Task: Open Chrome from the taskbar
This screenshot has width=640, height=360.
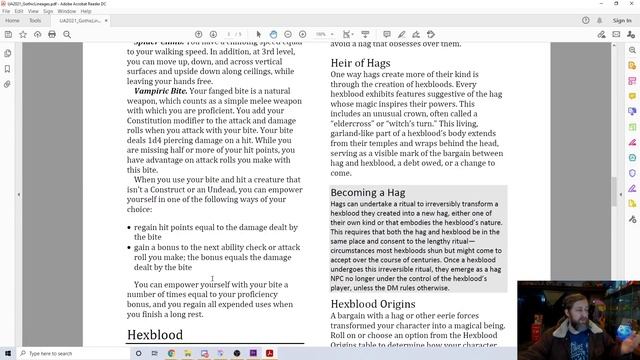Action: tap(171, 353)
